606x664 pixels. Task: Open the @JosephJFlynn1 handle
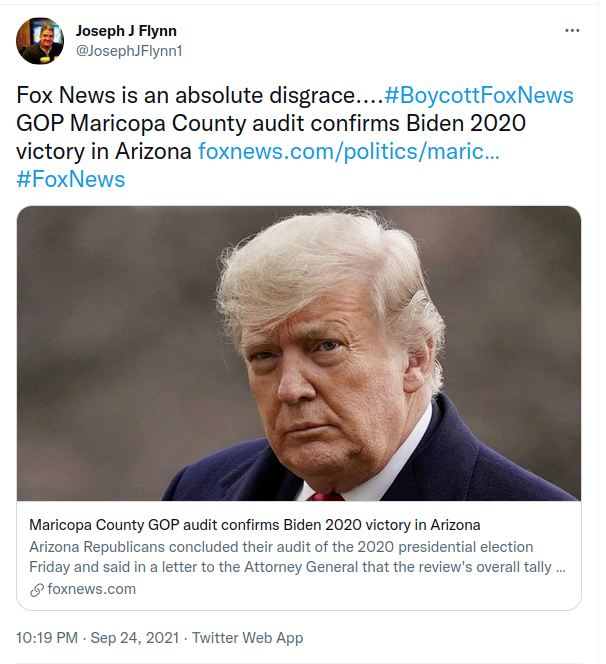point(129,51)
